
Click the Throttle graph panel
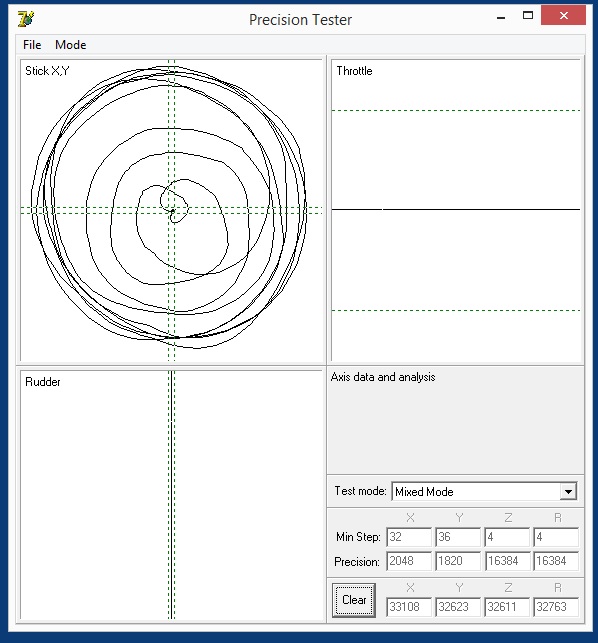coord(456,210)
